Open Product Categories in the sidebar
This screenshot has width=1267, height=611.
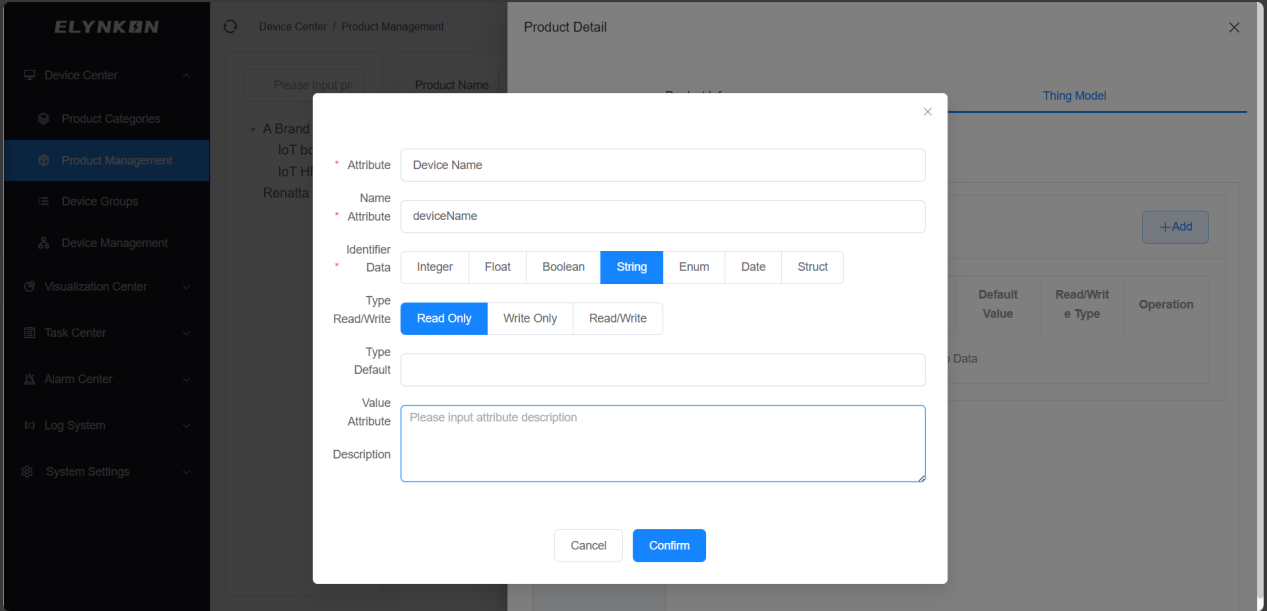coord(107,118)
